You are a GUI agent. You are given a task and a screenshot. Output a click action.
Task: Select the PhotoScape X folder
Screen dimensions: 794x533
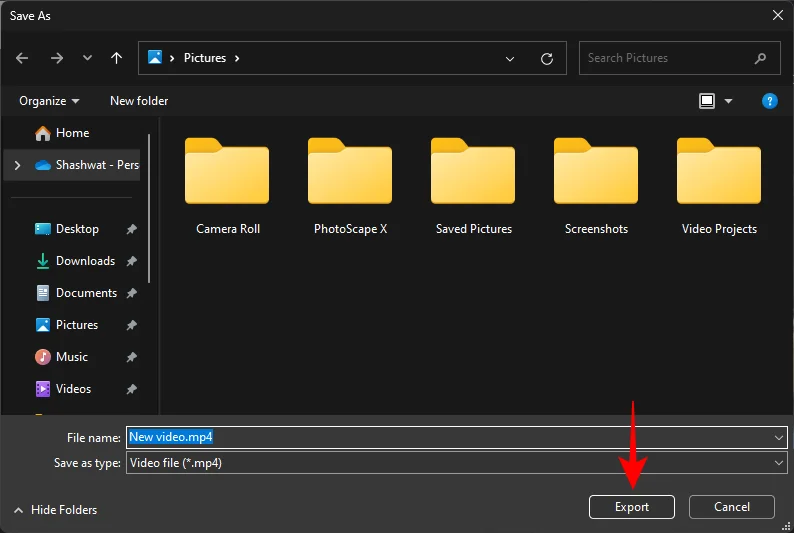350,186
